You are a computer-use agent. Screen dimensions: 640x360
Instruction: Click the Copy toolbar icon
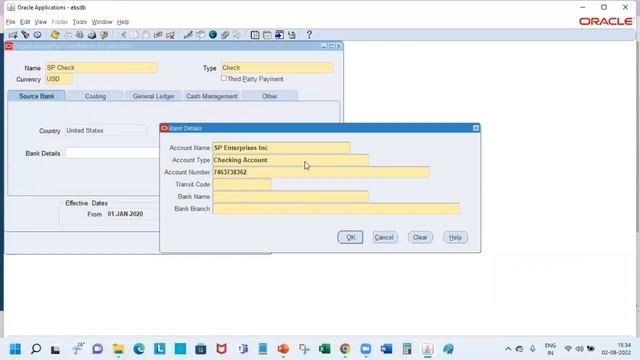coord(135,35)
